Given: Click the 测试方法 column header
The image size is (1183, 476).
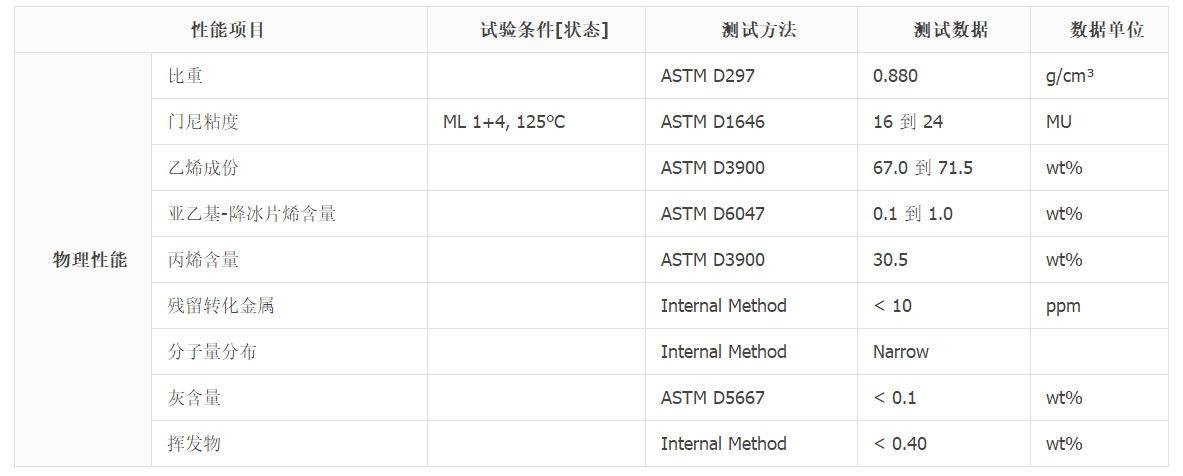Looking at the screenshot, I should coord(751,30).
